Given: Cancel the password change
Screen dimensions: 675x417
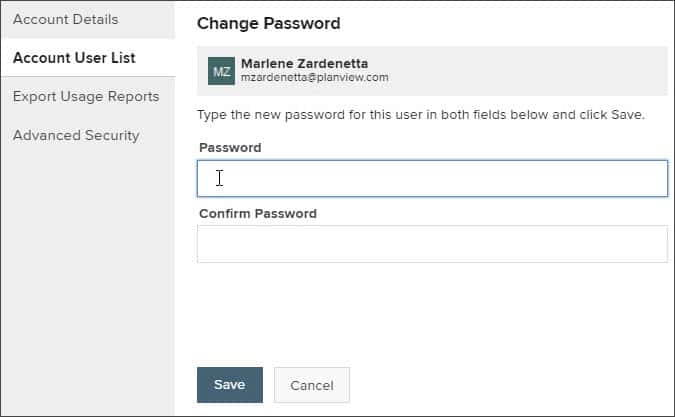Looking at the screenshot, I should click(311, 385).
